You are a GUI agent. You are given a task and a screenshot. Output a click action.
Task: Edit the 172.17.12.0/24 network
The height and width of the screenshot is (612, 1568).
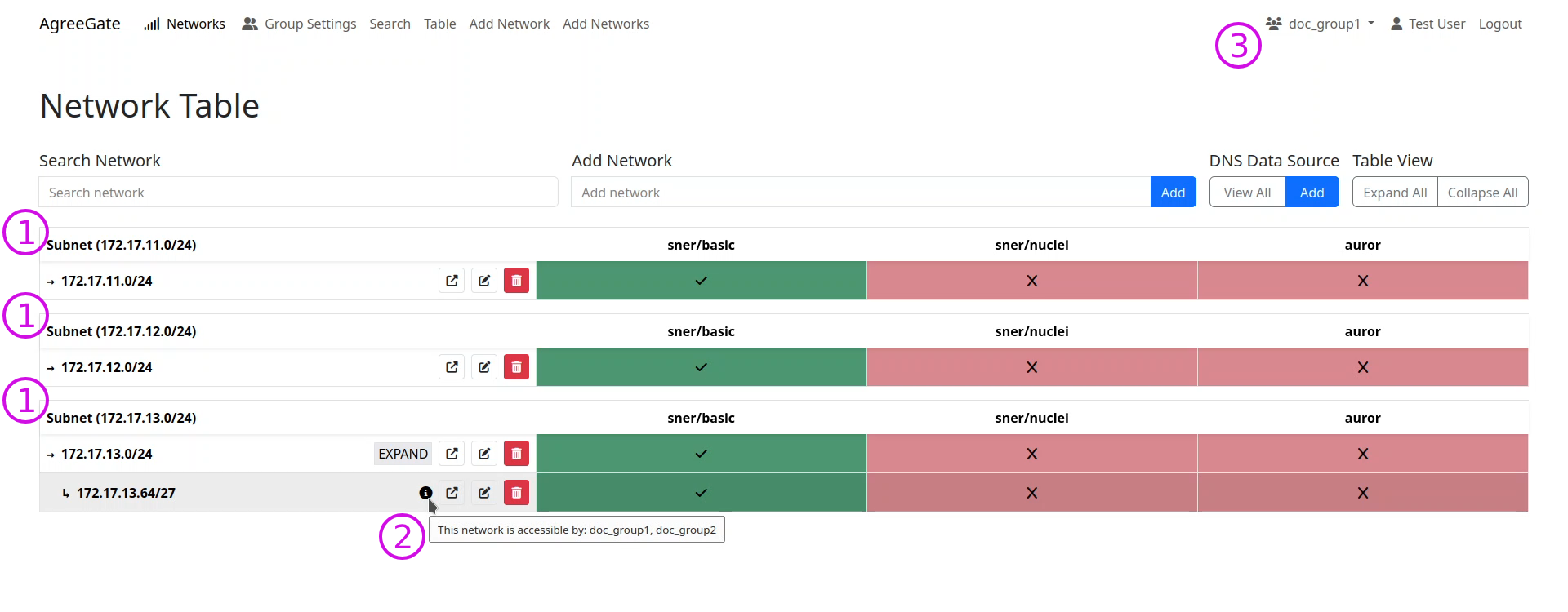[484, 367]
